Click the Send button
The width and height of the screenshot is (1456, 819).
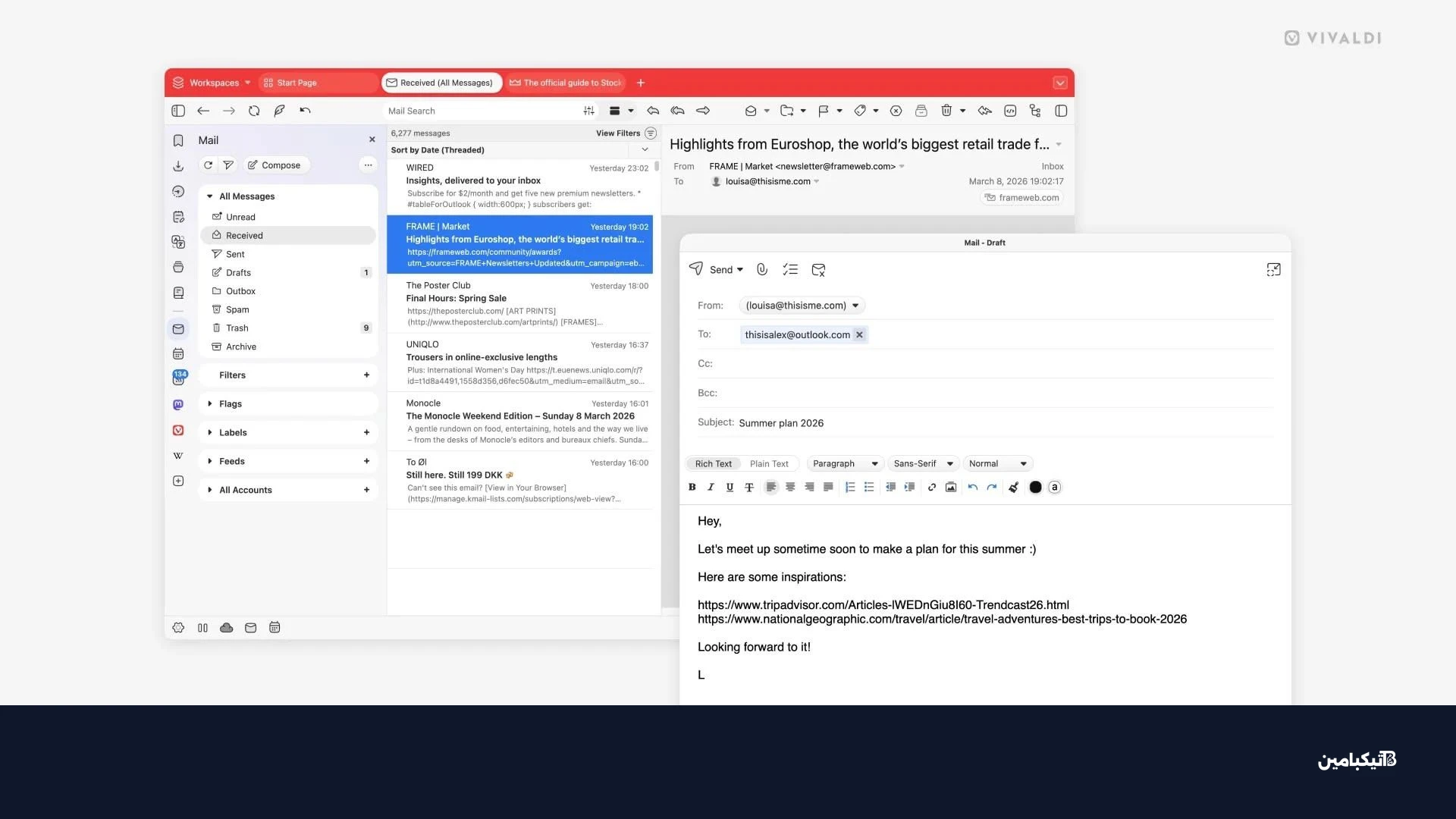[x=714, y=269]
